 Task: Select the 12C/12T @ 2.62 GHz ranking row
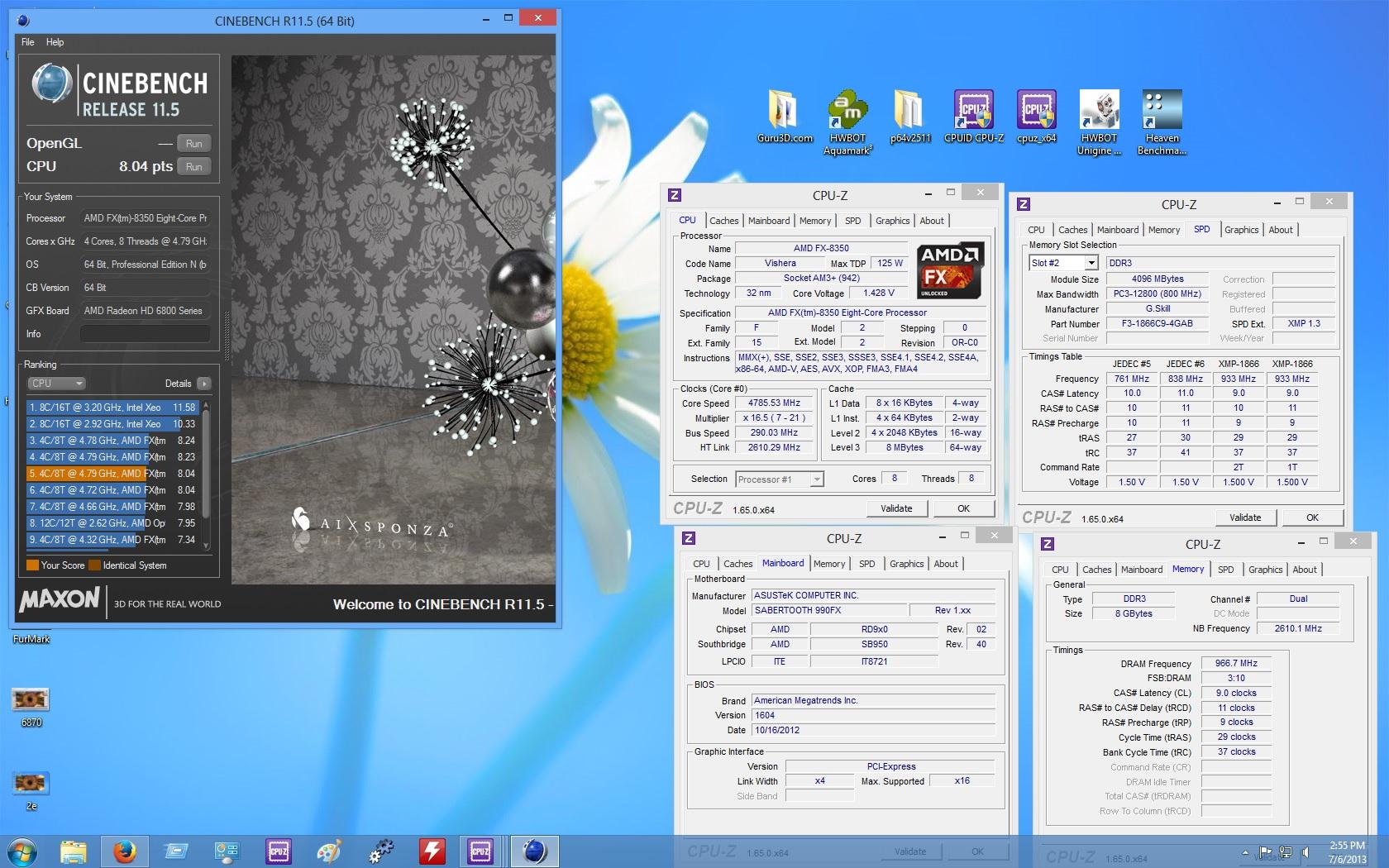tap(112, 523)
